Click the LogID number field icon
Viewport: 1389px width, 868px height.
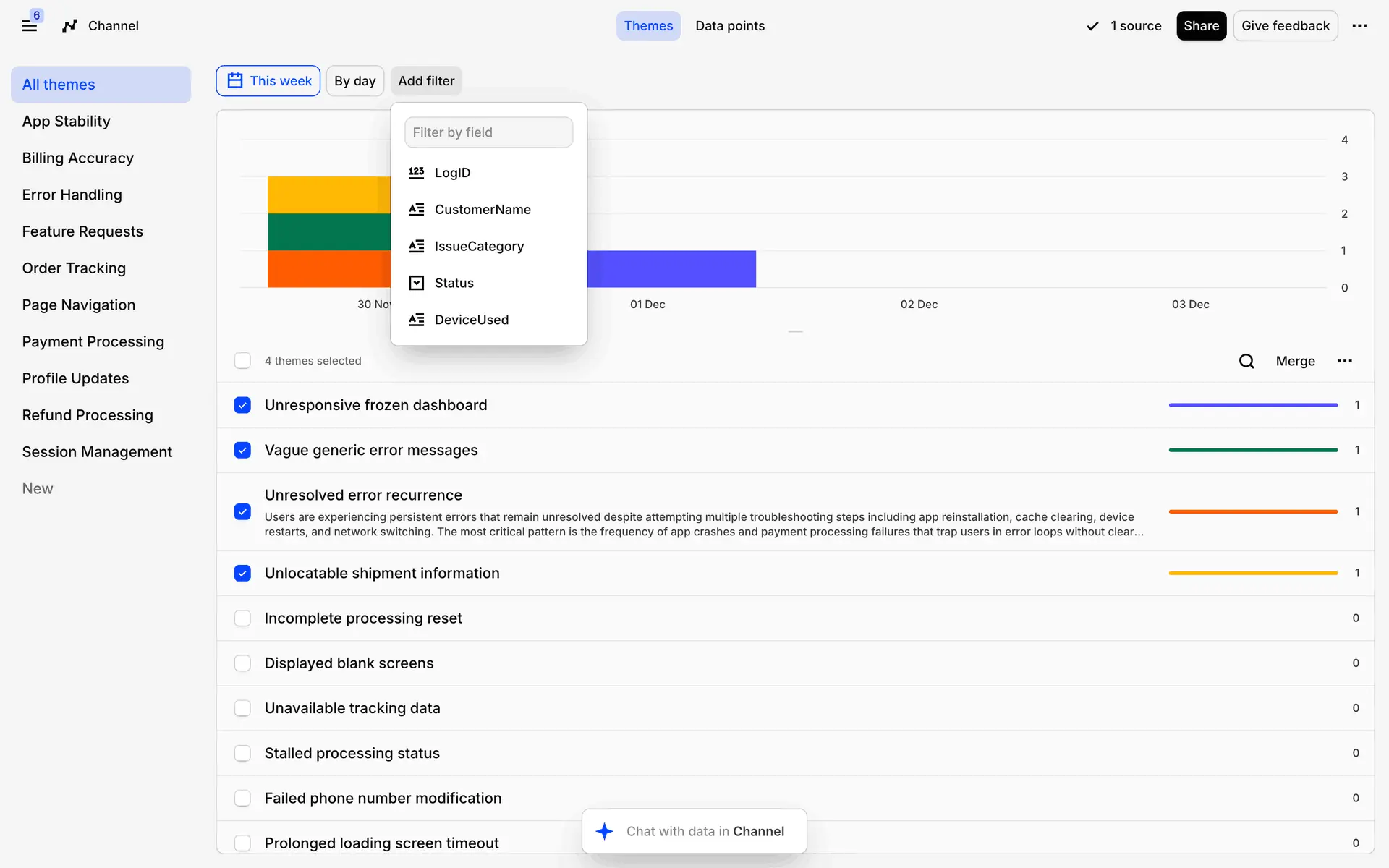tap(417, 172)
